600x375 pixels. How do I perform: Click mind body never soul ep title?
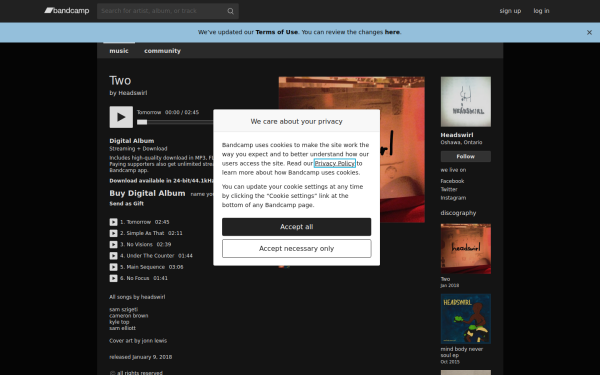(461, 352)
